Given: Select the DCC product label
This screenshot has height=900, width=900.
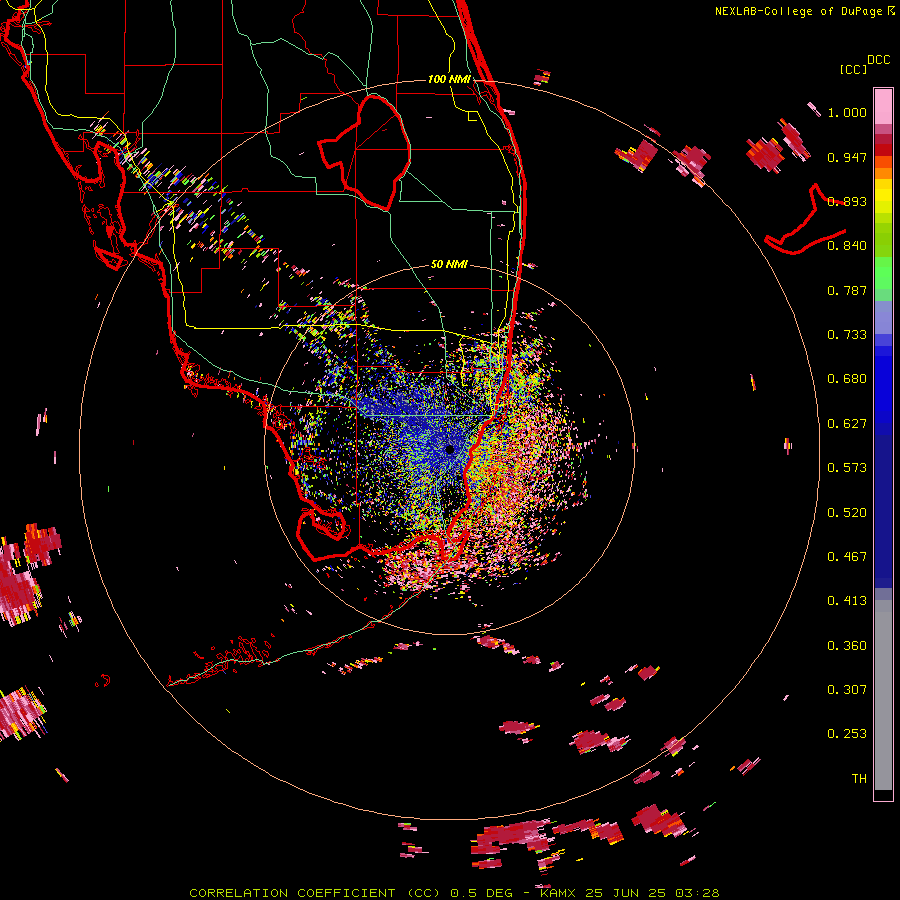Looking at the screenshot, I should click(x=878, y=60).
